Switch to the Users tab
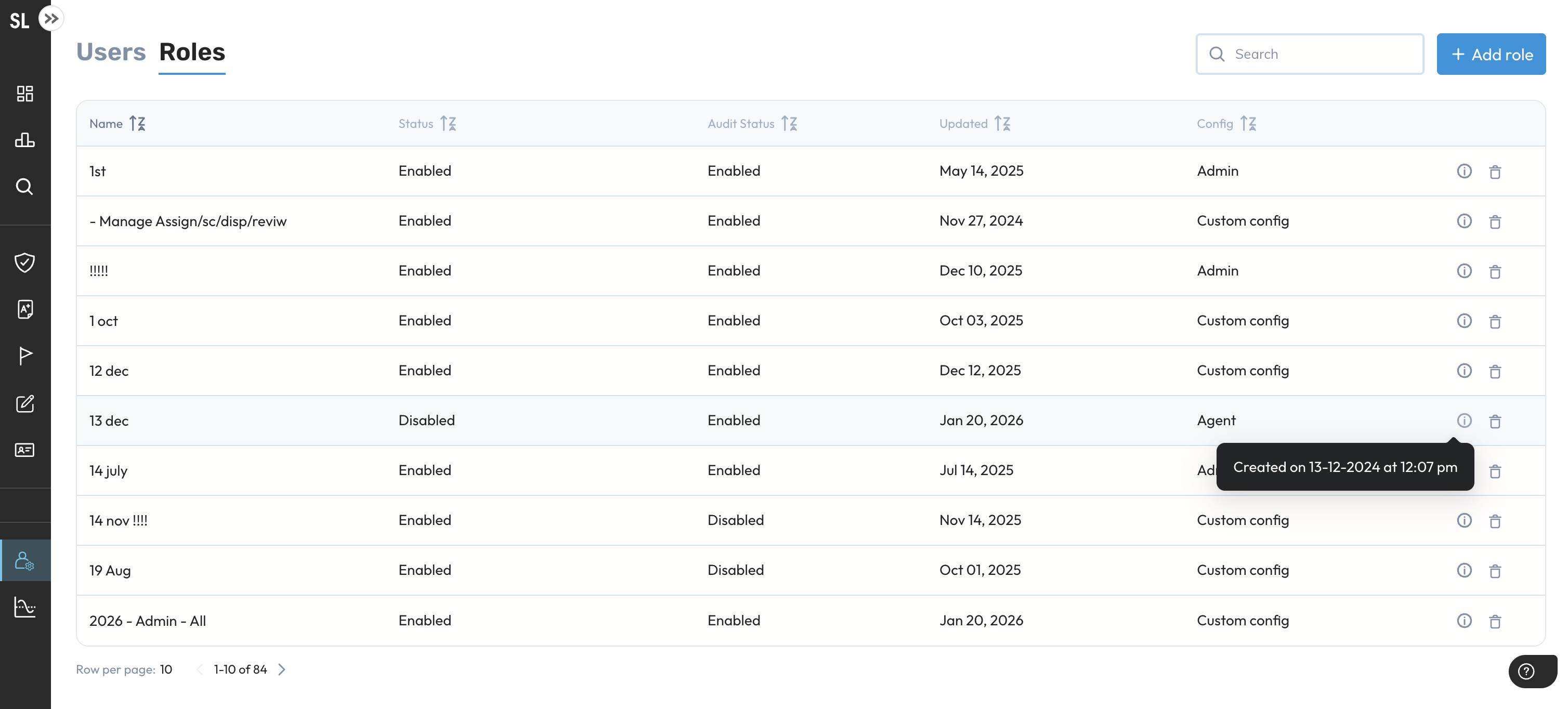Screen dimensions: 1568x709 (111, 52)
